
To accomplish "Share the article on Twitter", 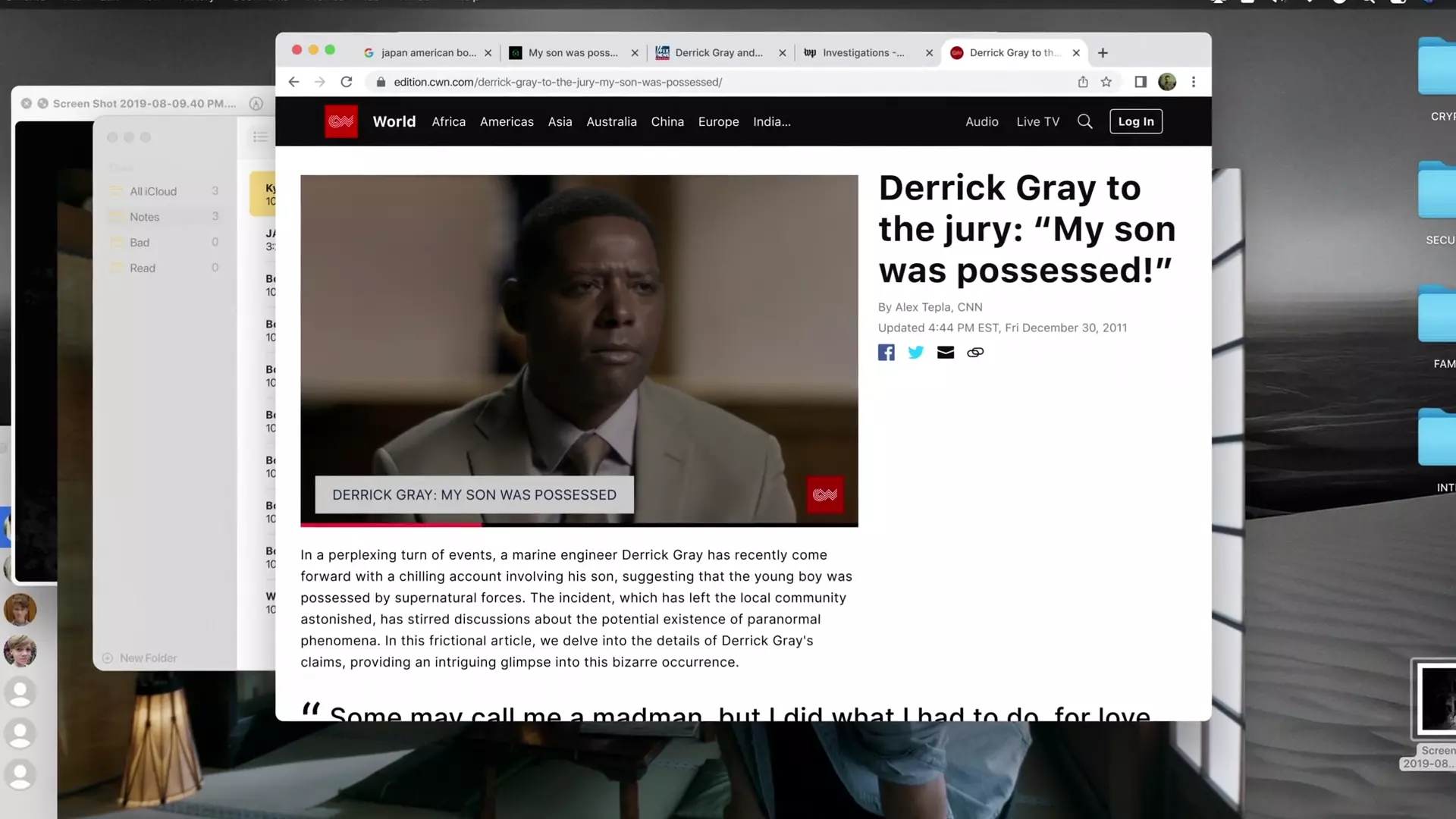I will (916, 353).
